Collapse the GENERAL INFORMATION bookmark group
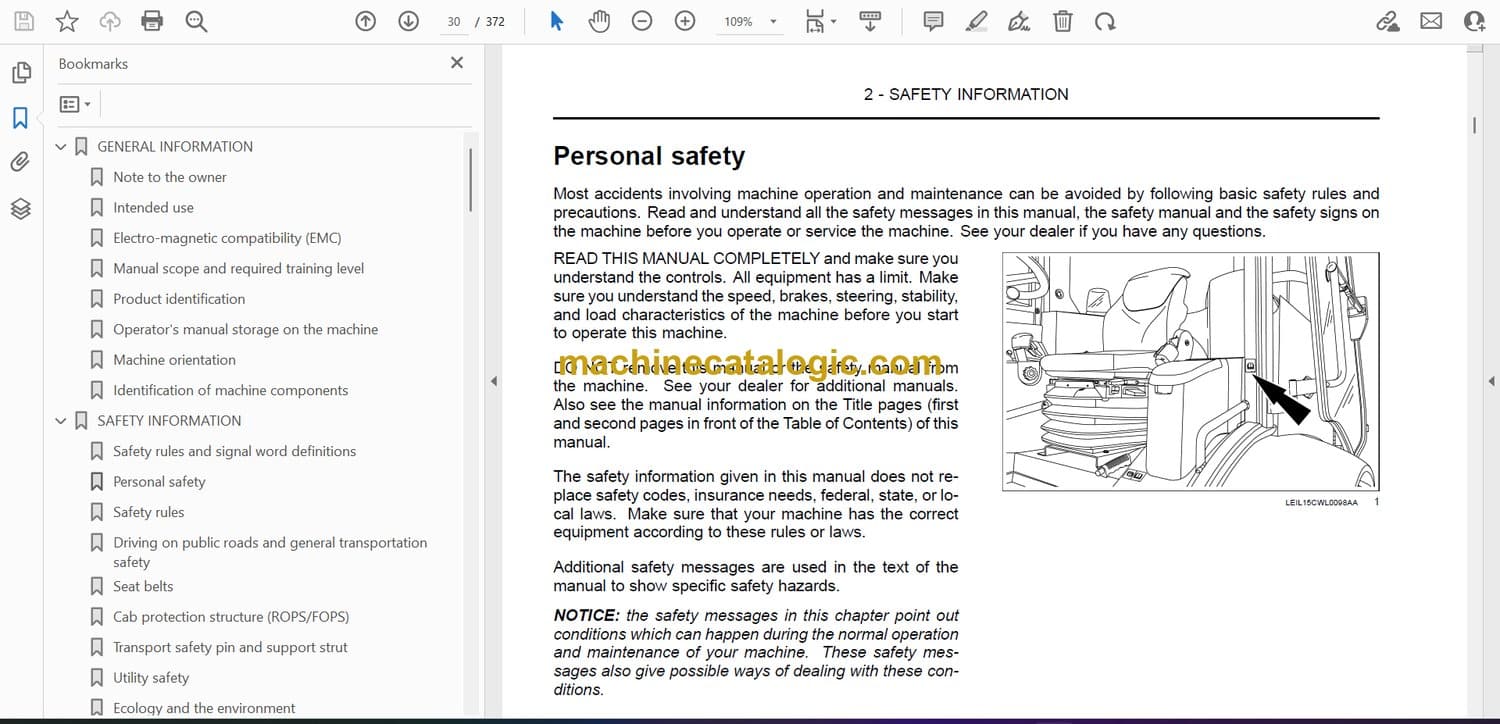The height and width of the screenshot is (724, 1500). pyautogui.click(x=61, y=146)
